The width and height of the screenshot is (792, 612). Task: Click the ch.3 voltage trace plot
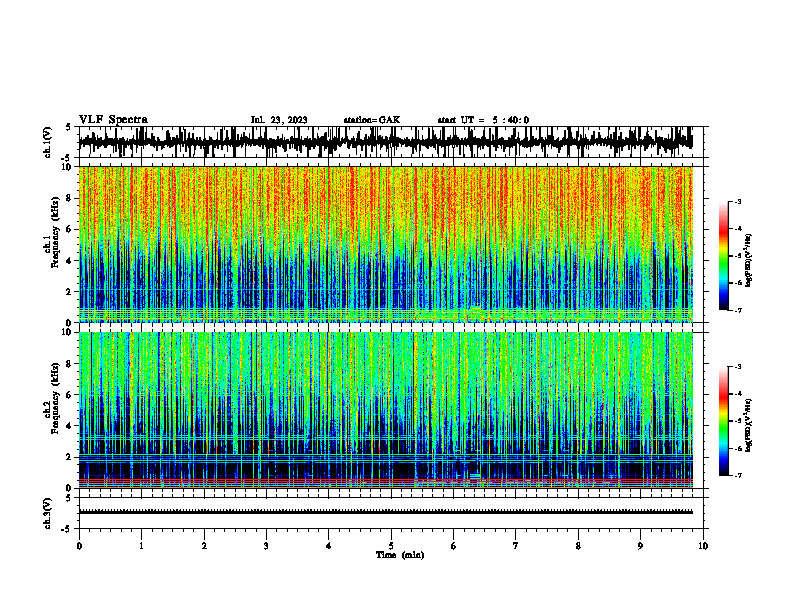pos(391,513)
